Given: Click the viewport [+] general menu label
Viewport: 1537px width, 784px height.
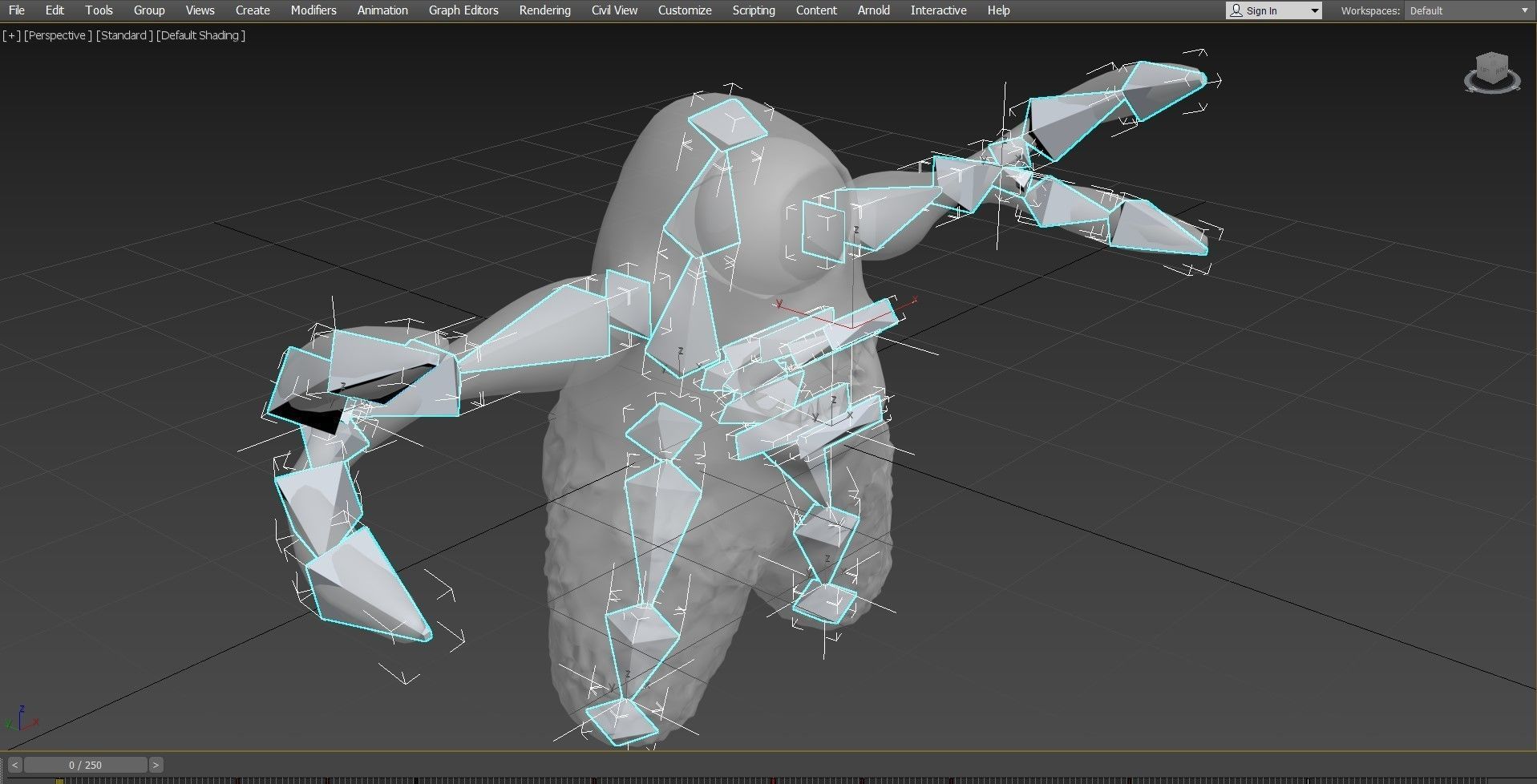Looking at the screenshot, I should click(11, 35).
